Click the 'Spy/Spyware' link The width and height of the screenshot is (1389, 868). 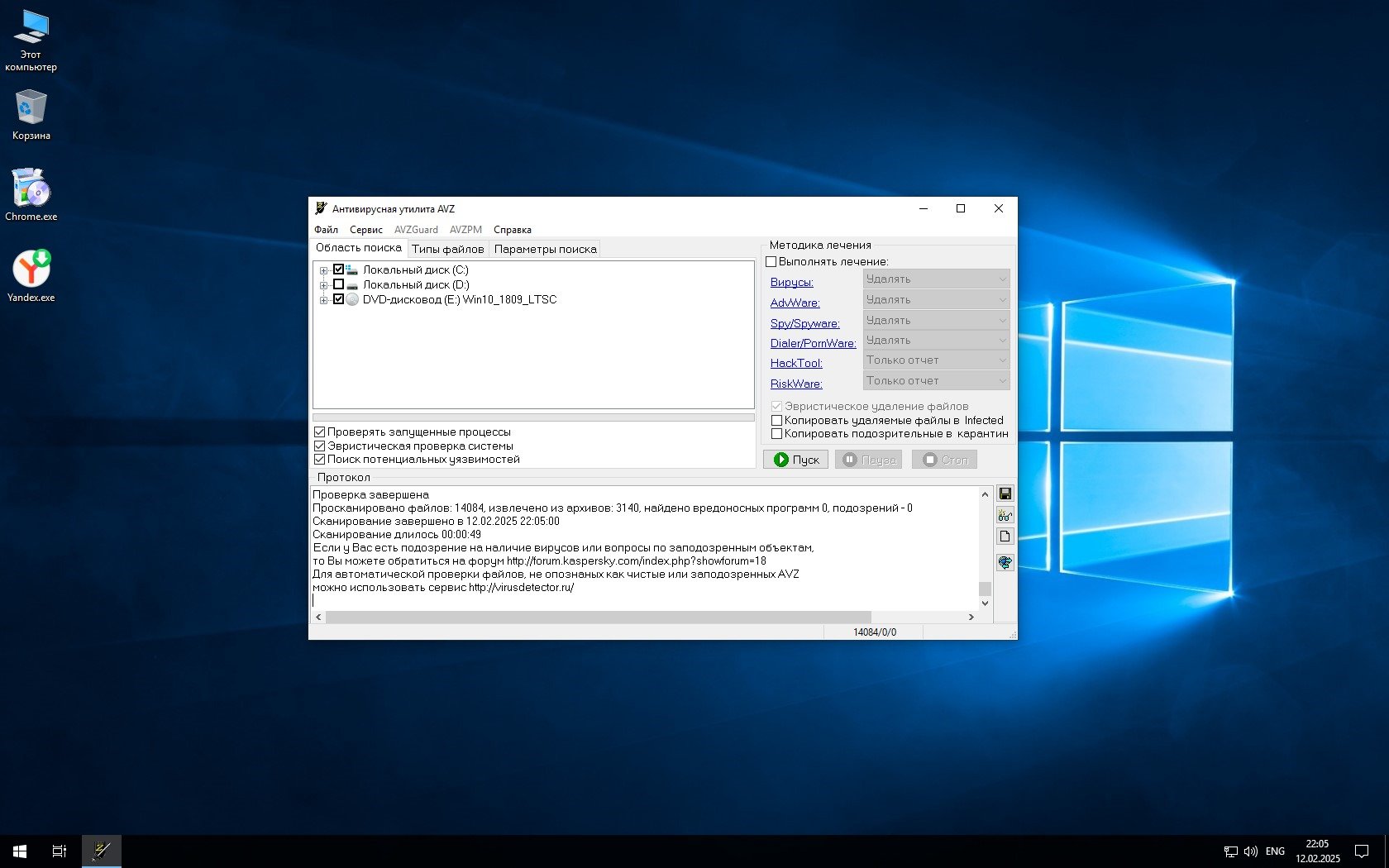[x=804, y=323]
